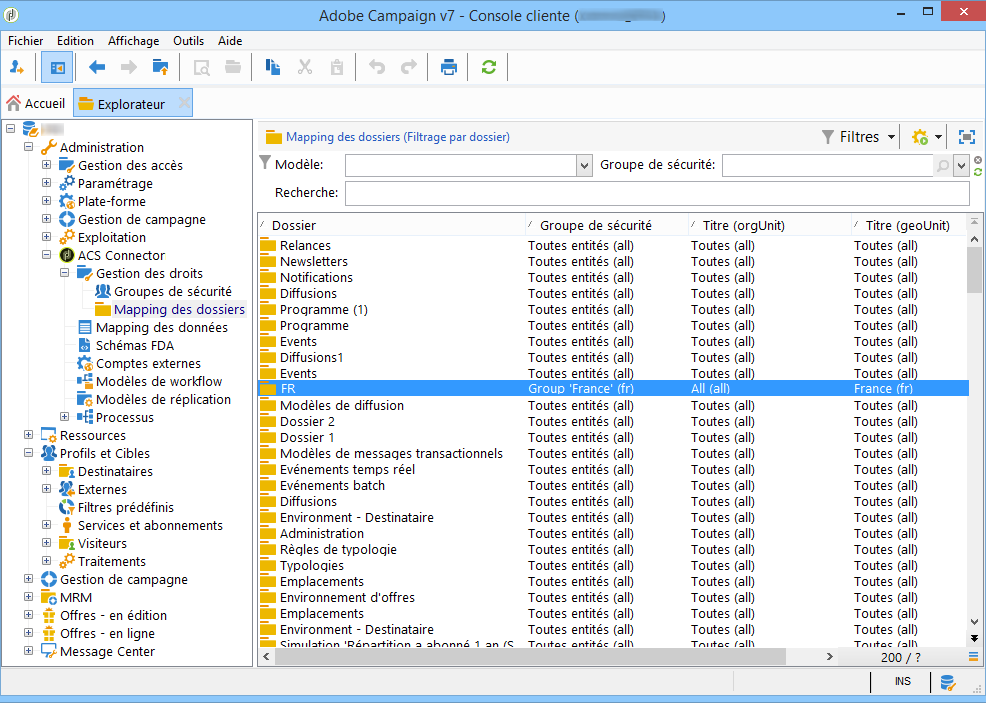This screenshot has width=1003, height=707.
Task: Click the cut scissors icon
Action: click(x=305, y=67)
